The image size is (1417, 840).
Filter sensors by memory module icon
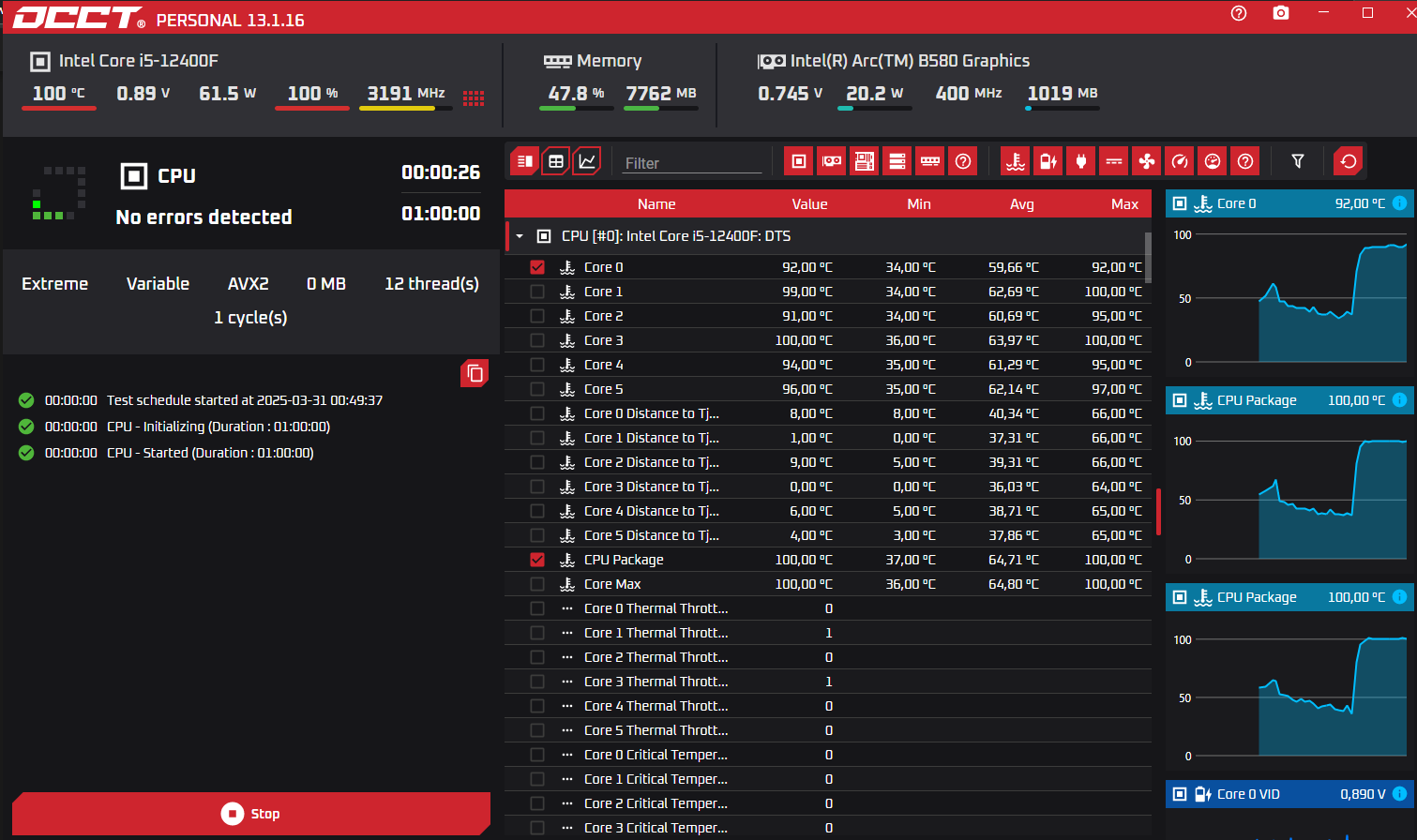(x=930, y=161)
